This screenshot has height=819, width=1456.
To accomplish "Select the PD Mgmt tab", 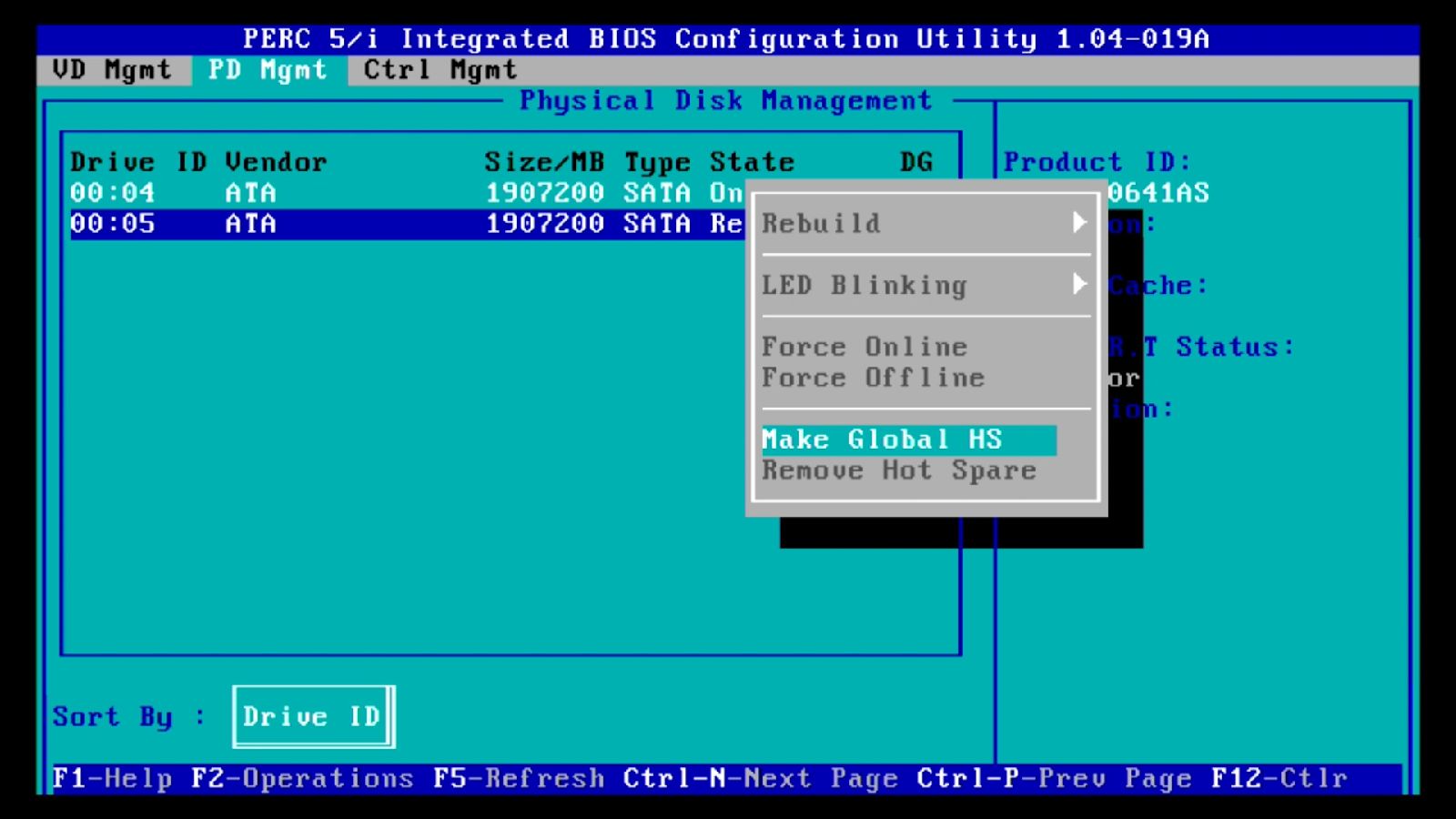I will 268,70.
